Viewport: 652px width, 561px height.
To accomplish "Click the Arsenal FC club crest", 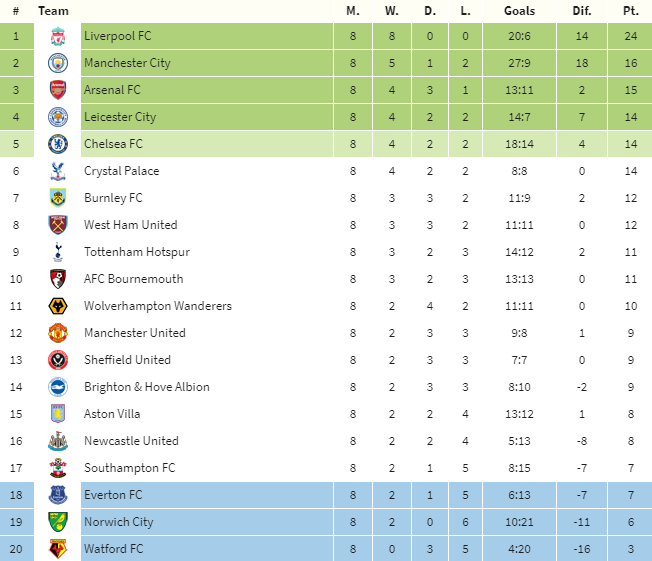I will pos(58,90).
